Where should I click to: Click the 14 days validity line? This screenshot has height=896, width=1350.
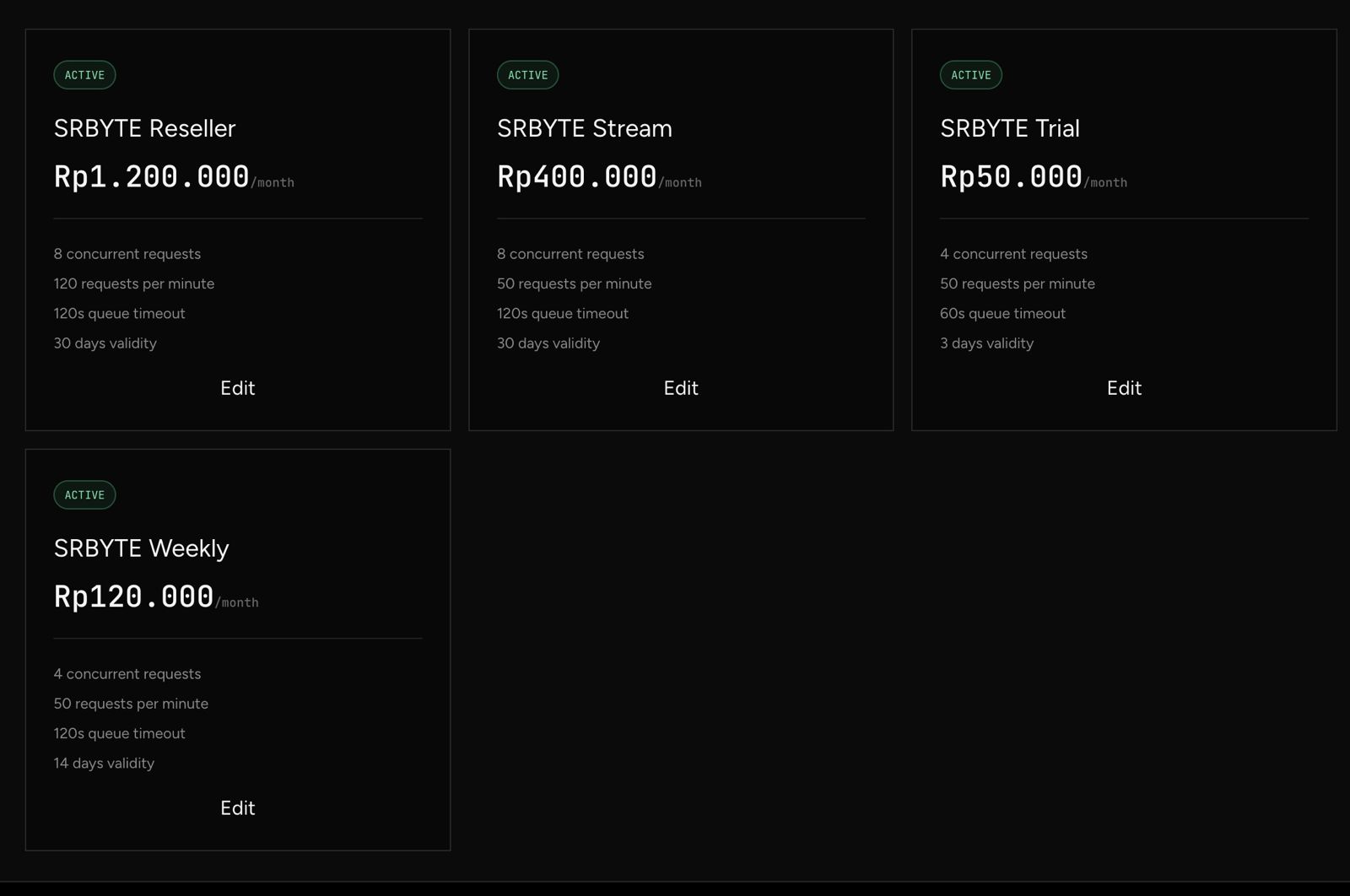(105, 764)
